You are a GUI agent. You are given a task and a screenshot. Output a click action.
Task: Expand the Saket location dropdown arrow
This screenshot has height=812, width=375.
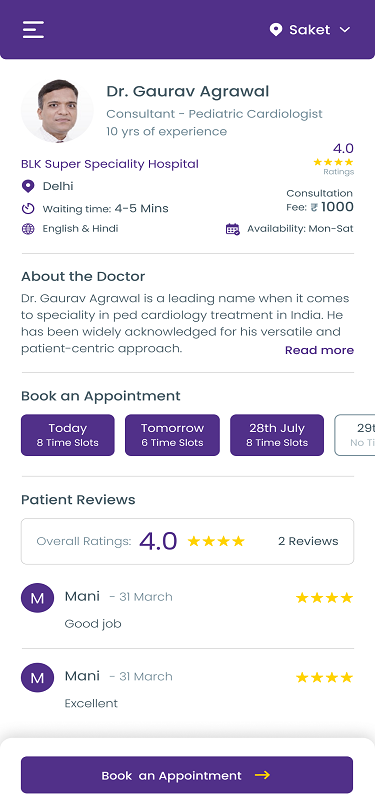pos(345,30)
